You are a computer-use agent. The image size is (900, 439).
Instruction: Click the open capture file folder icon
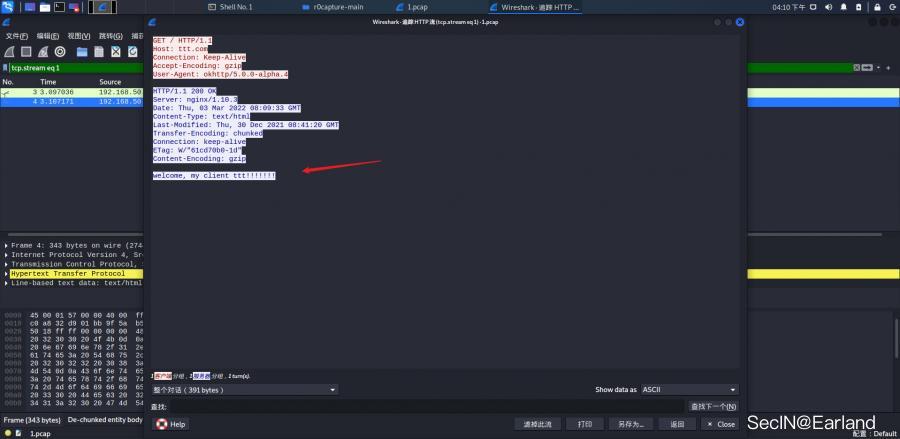83,51
